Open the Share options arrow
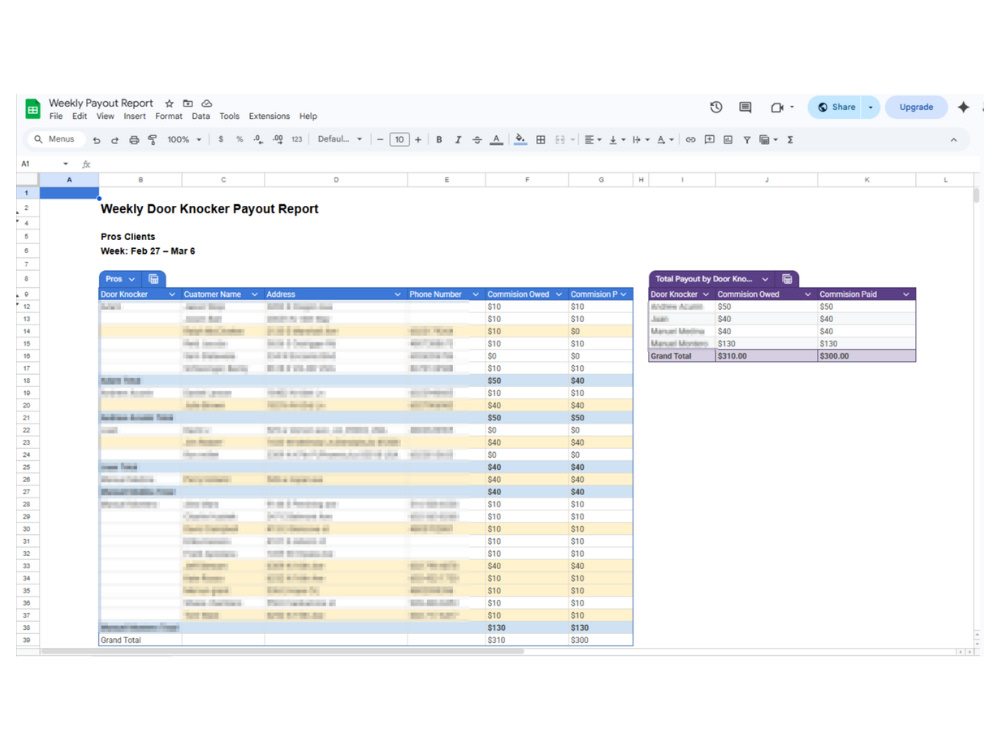Viewport: 1000px width, 750px height. [871, 107]
